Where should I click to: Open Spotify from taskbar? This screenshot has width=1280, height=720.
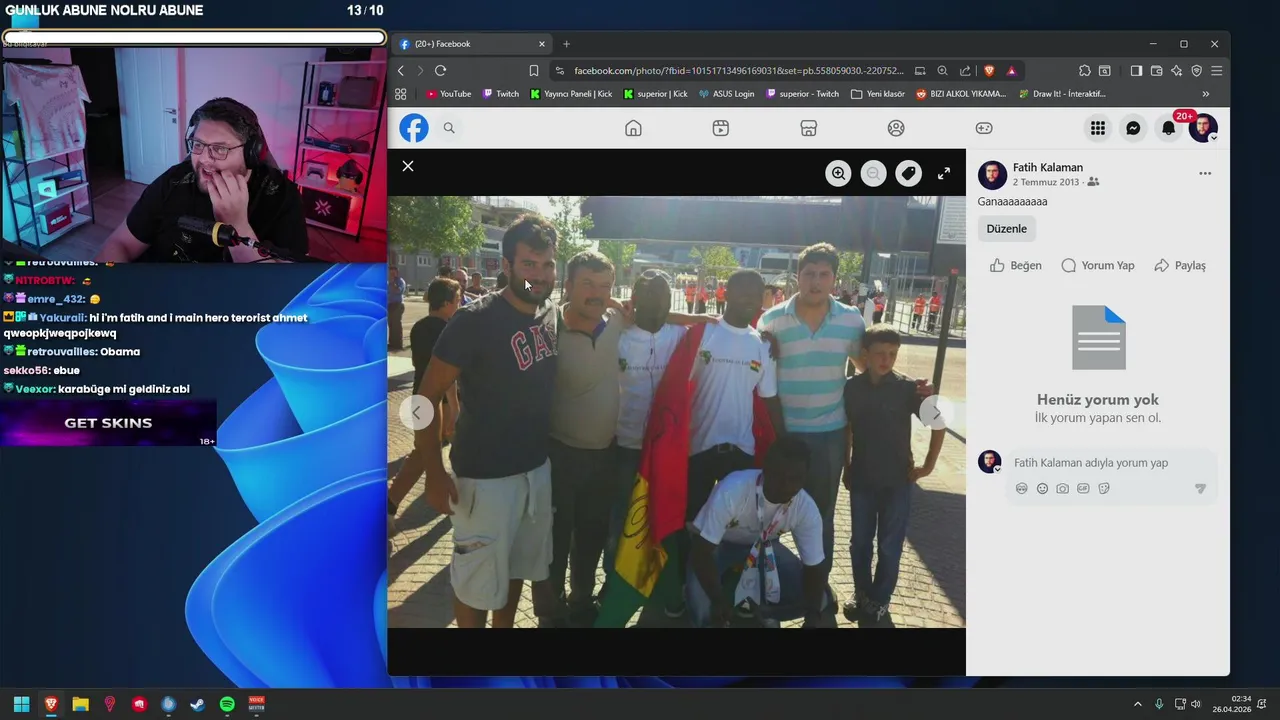coord(227,704)
